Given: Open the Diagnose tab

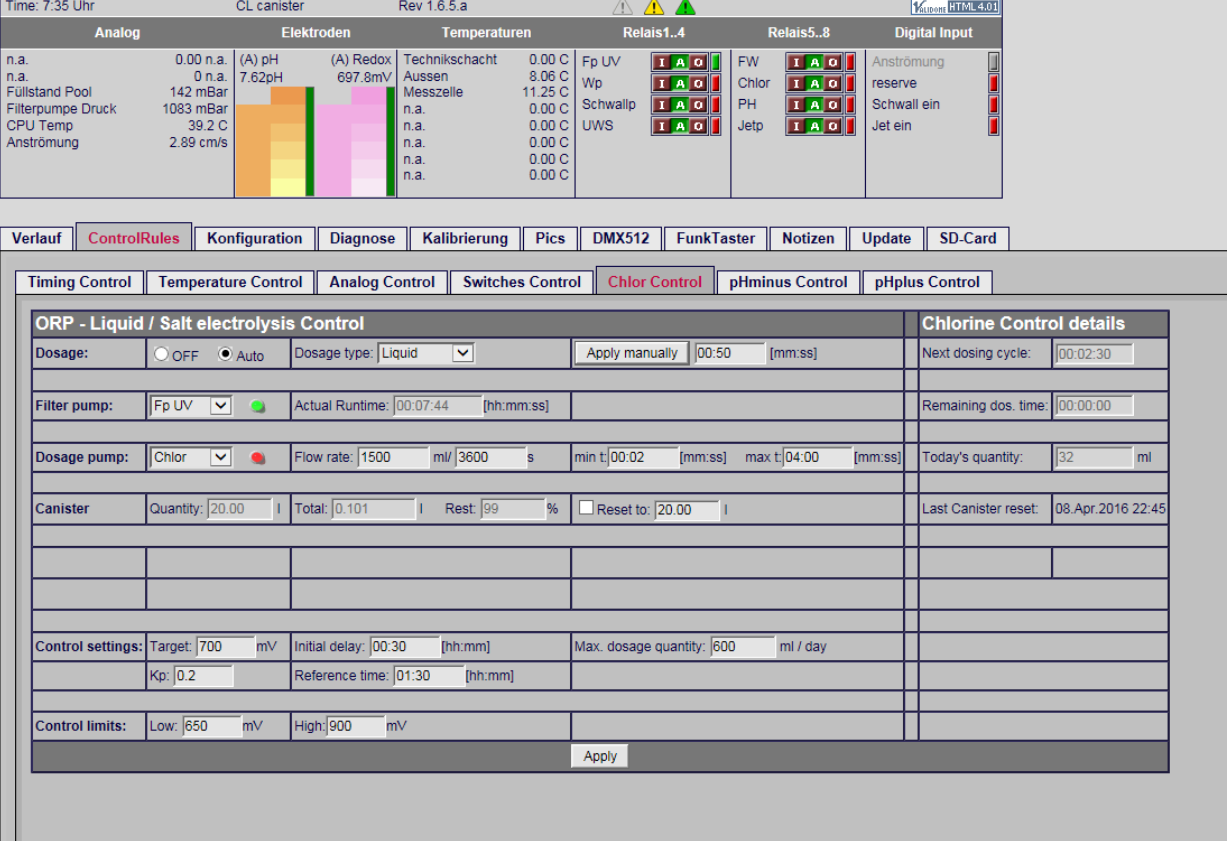Looking at the screenshot, I should click(362, 238).
